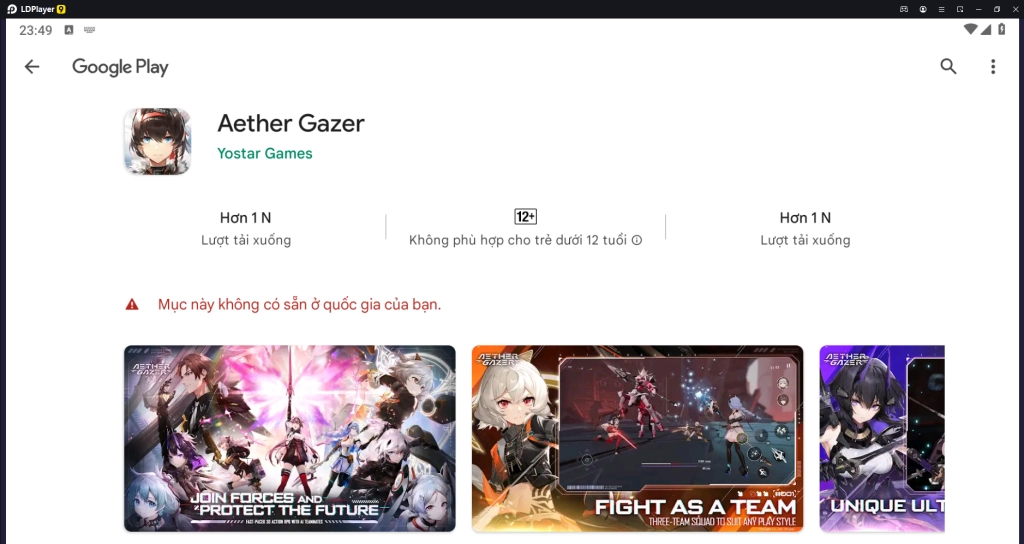Screen dimensions: 1024x544
Task: Open LDPlayer gamepad settings icon
Action: click(x=904, y=9)
